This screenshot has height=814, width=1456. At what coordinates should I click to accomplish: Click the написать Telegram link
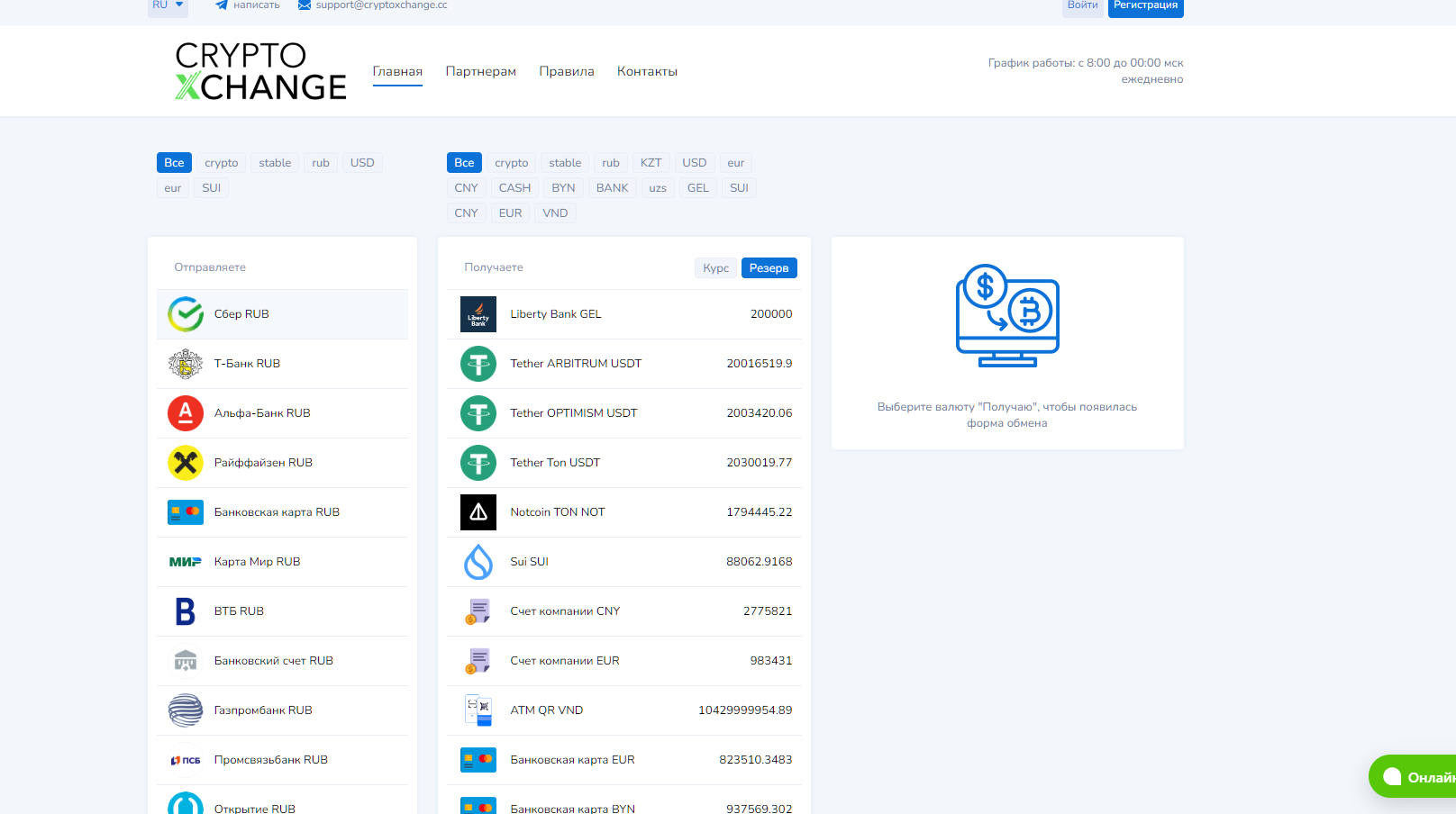click(x=257, y=5)
